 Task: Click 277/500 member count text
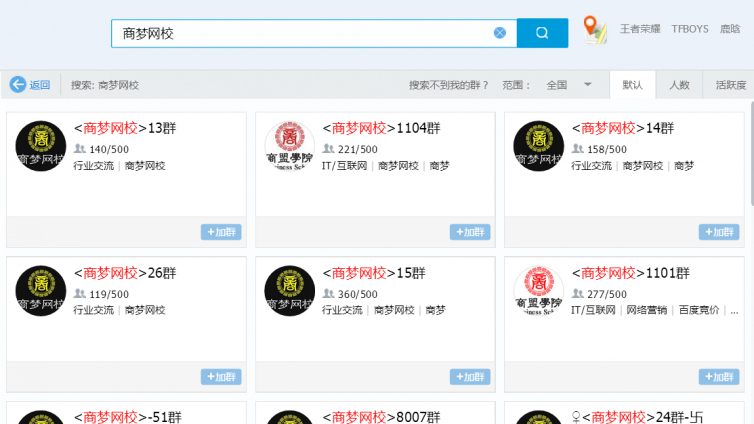click(x=607, y=294)
